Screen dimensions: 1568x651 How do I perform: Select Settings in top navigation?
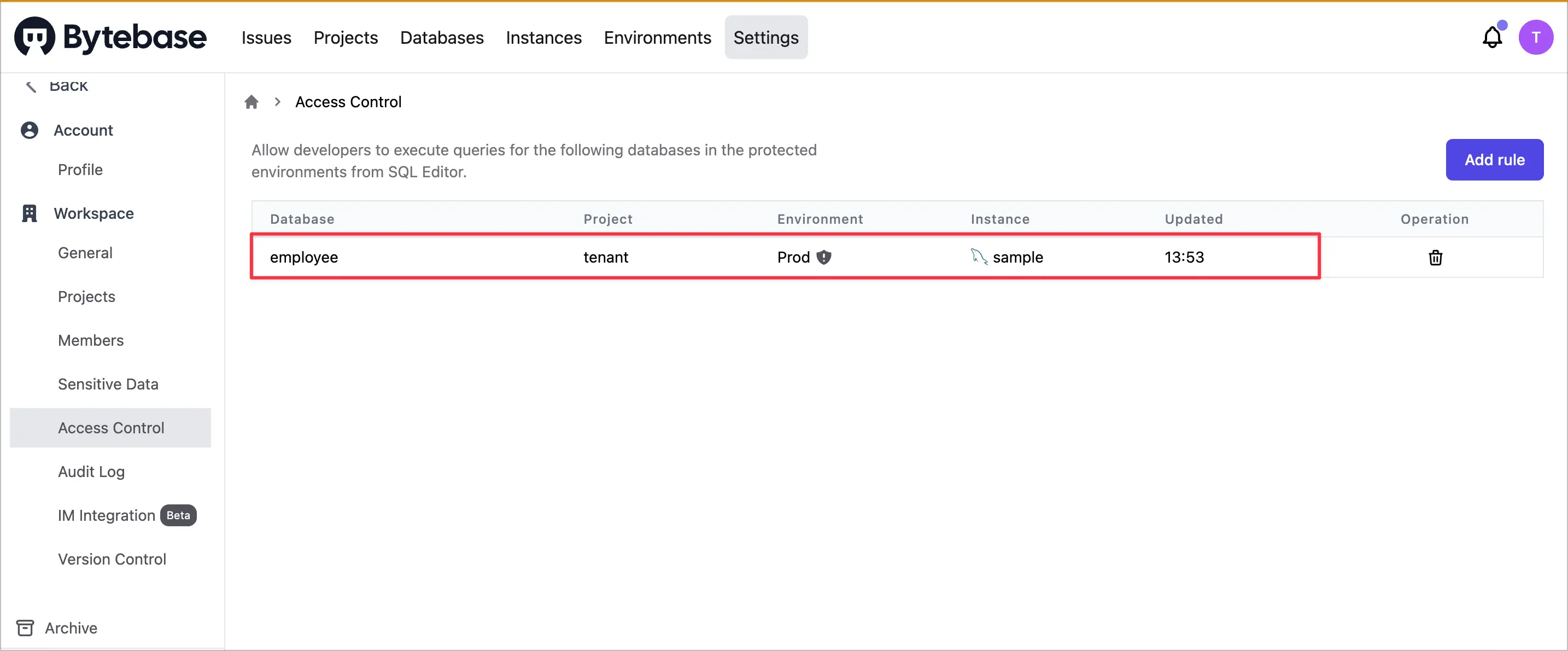click(x=765, y=38)
